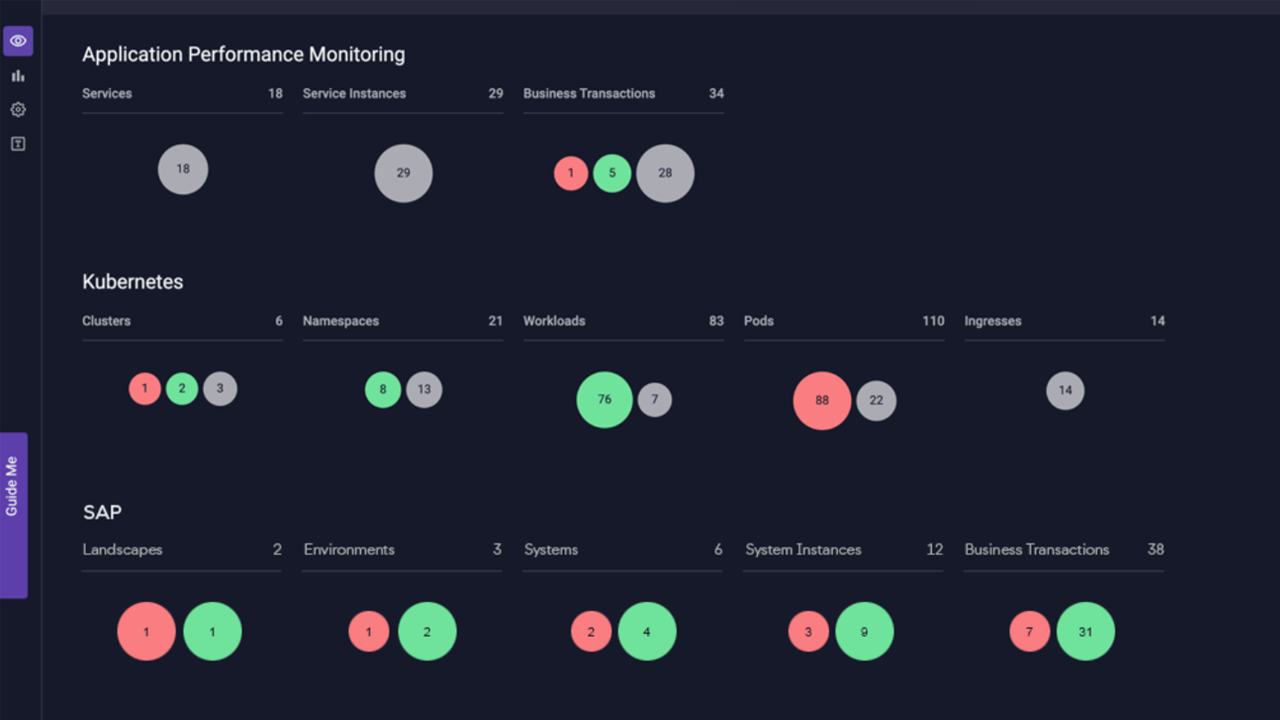Click the grey 28 Business Transactions bubble

point(665,173)
